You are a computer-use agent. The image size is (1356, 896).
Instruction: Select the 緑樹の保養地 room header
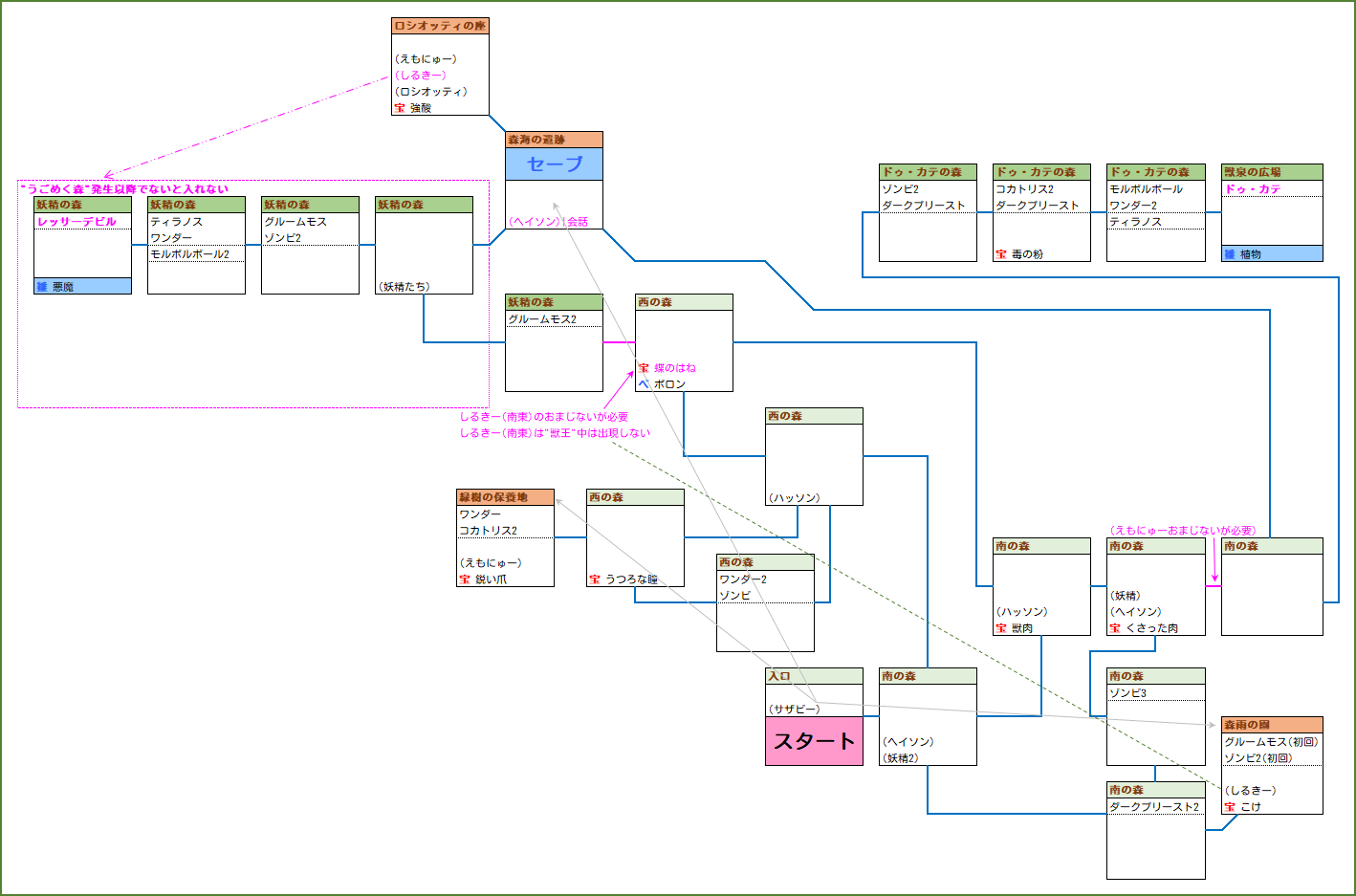[505, 497]
